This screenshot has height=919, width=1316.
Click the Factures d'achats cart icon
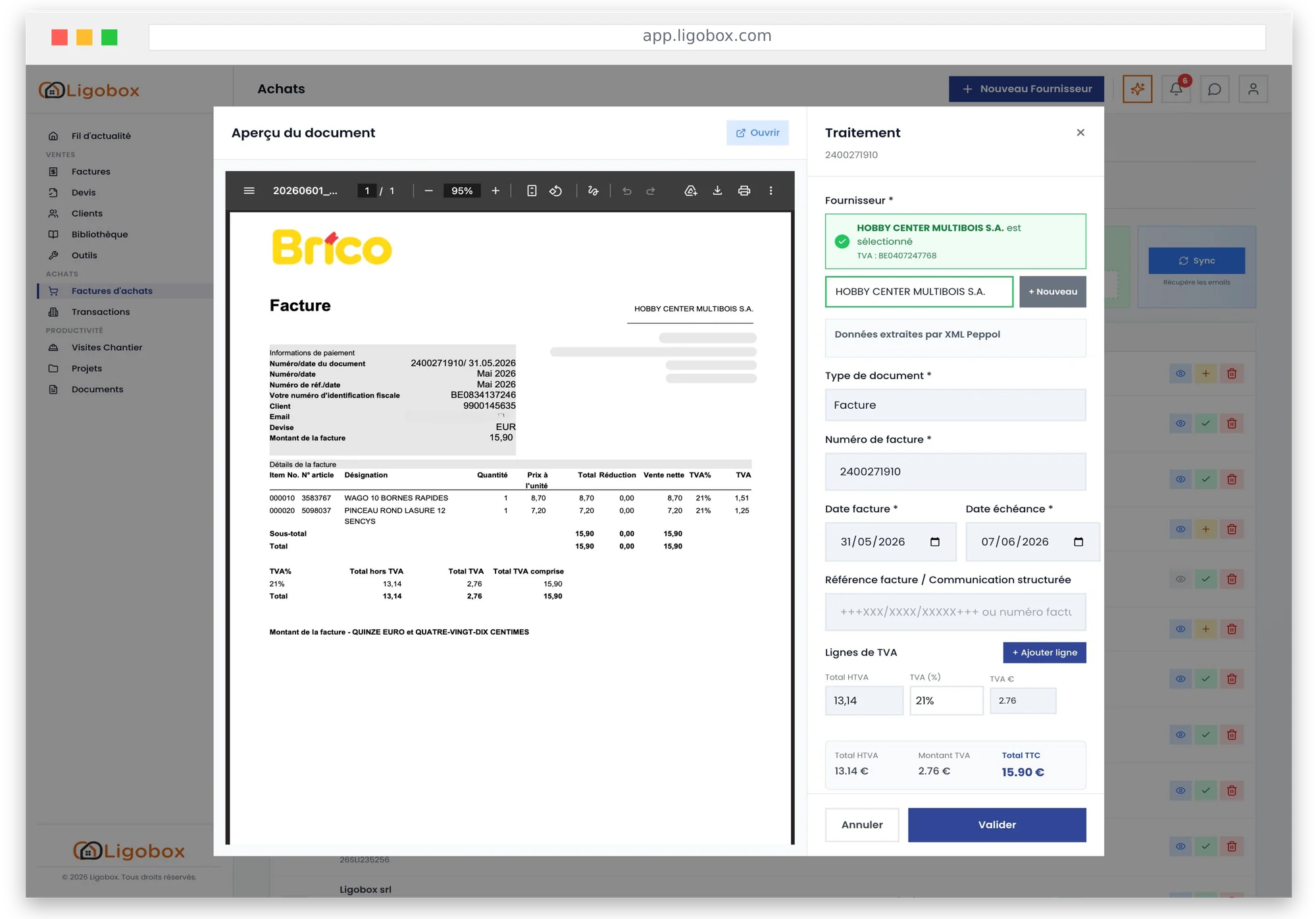53,291
